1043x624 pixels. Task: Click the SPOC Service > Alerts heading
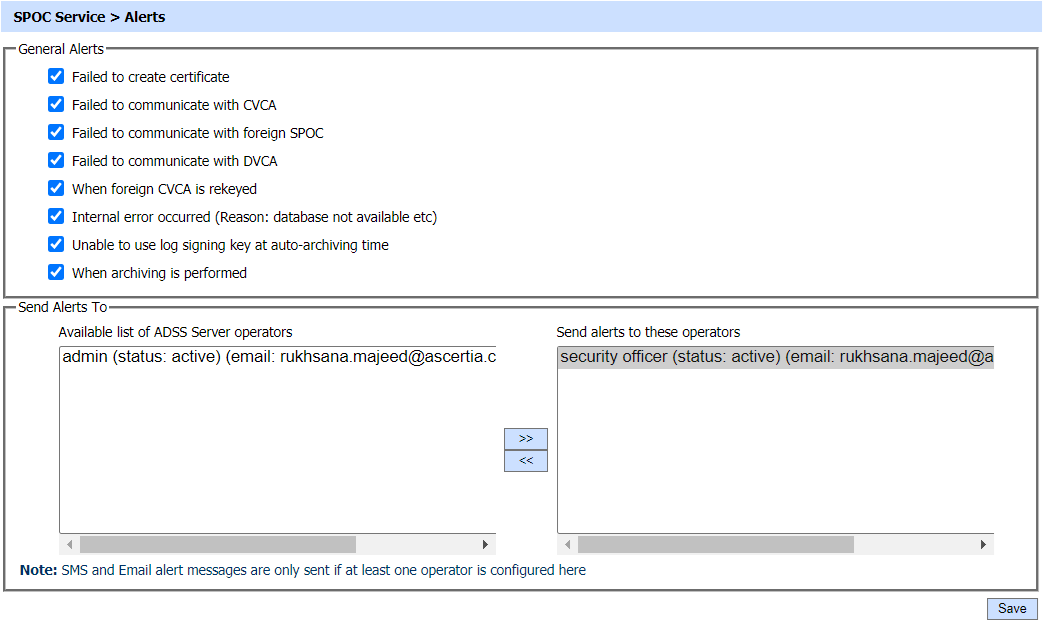click(90, 17)
